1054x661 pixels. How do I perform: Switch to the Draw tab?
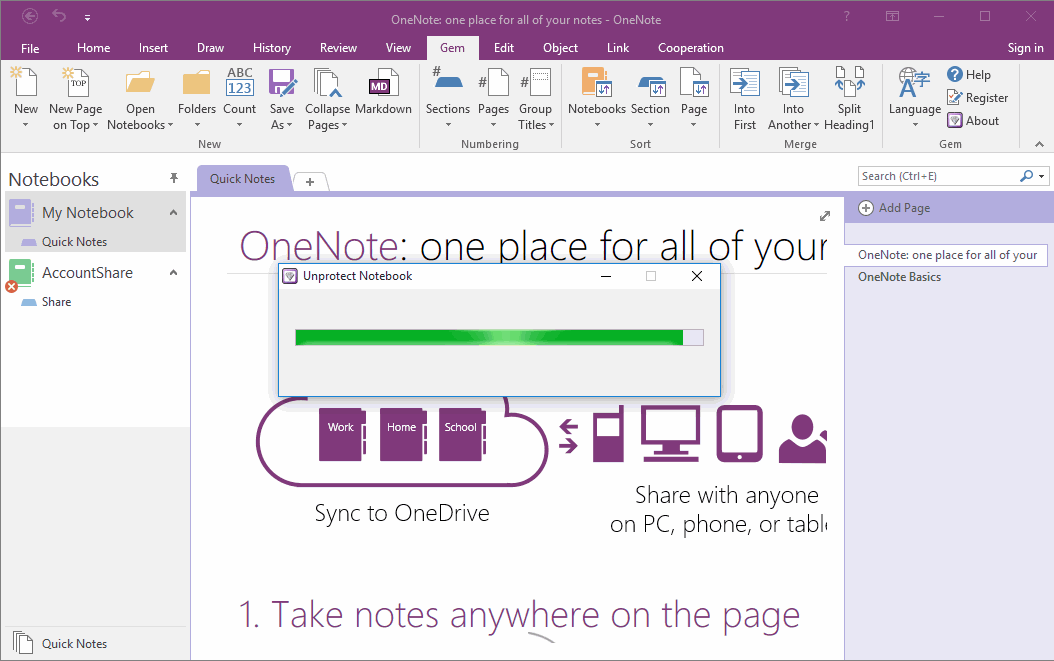(x=210, y=48)
